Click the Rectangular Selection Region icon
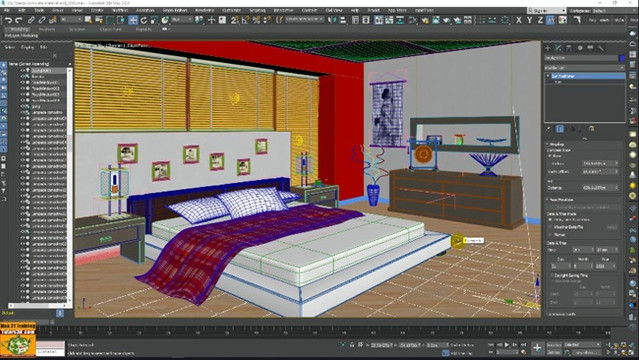The height and width of the screenshot is (360, 639). pos(110,20)
